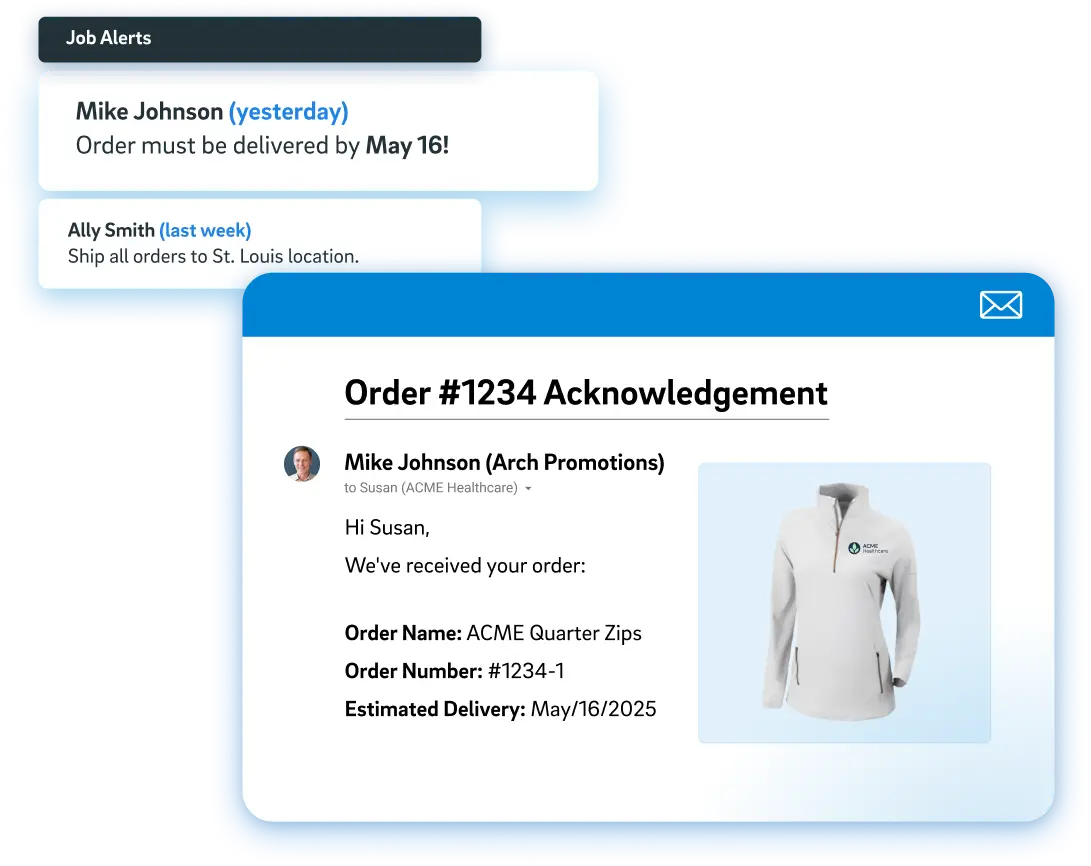Click the blue email header bar
The height and width of the screenshot is (866, 1091).
tap(648, 305)
